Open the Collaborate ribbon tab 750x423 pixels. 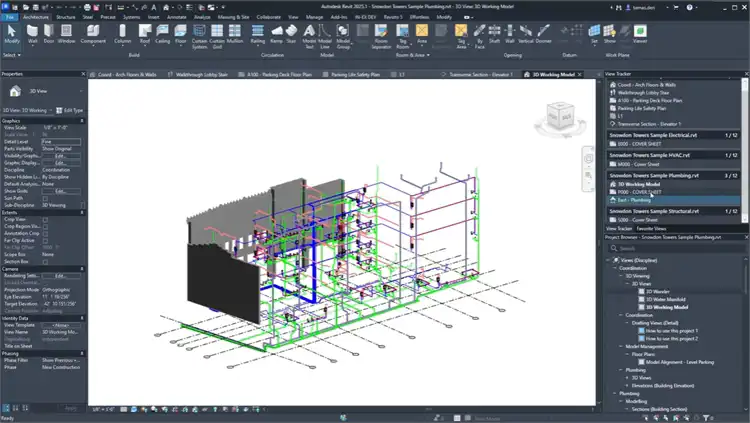pyautogui.click(x=268, y=17)
